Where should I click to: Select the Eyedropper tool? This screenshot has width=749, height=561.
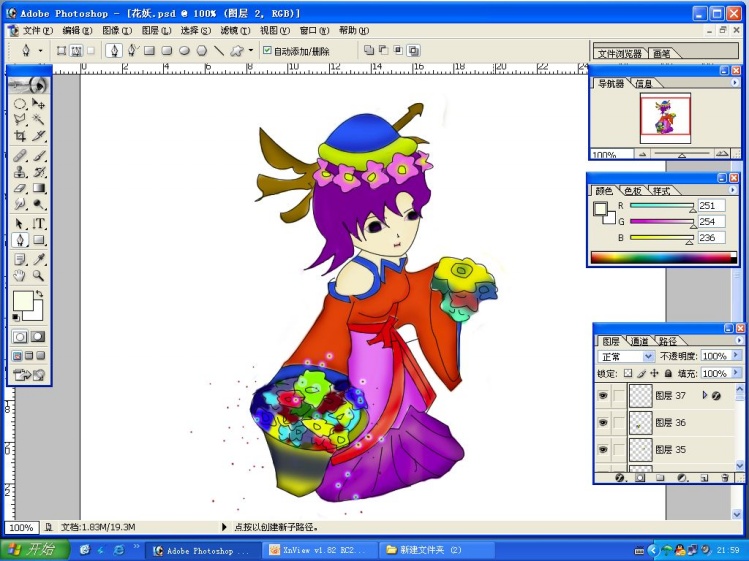[x=38, y=259]
